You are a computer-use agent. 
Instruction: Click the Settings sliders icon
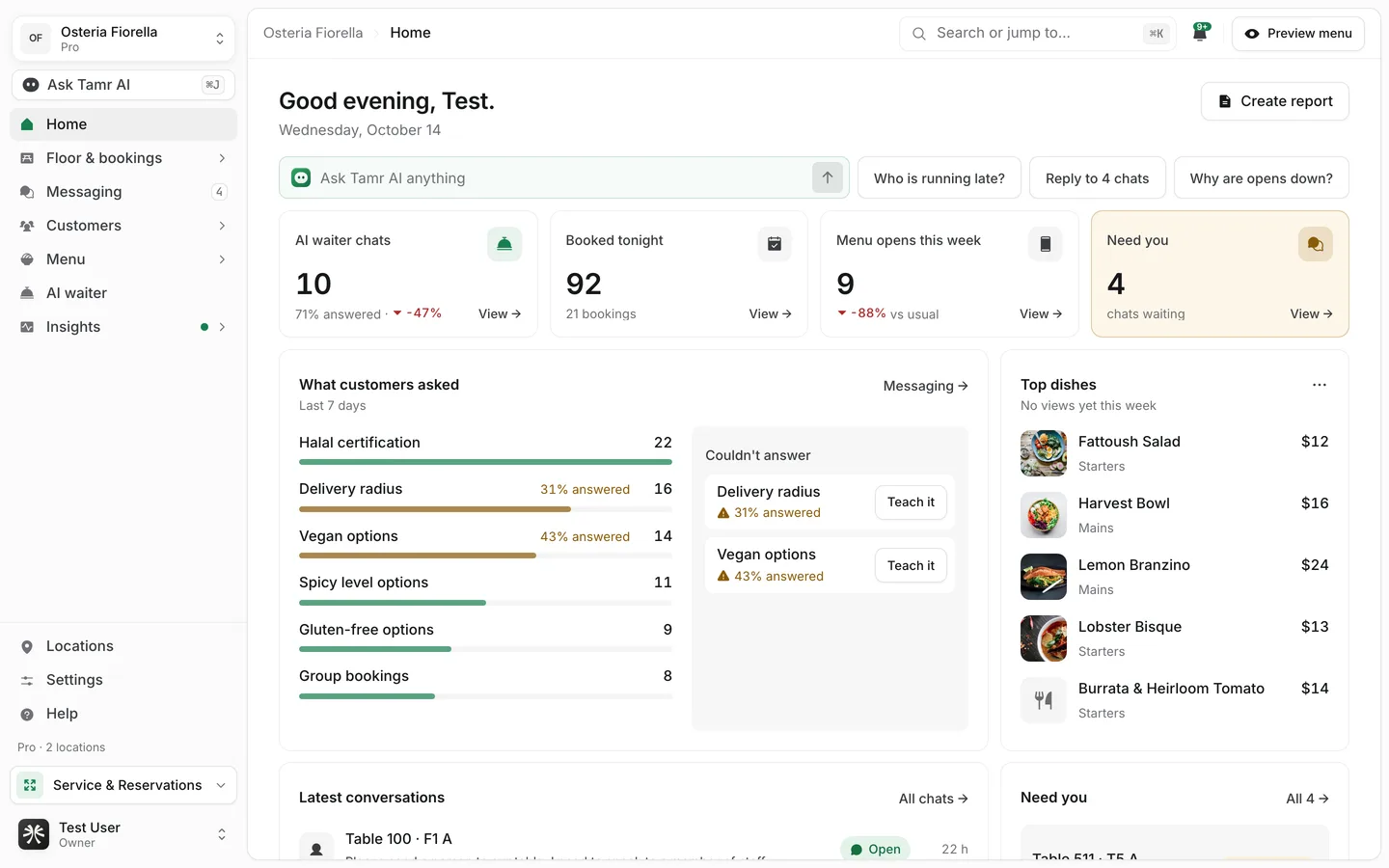pyautogui.click(x=27, y=680)
